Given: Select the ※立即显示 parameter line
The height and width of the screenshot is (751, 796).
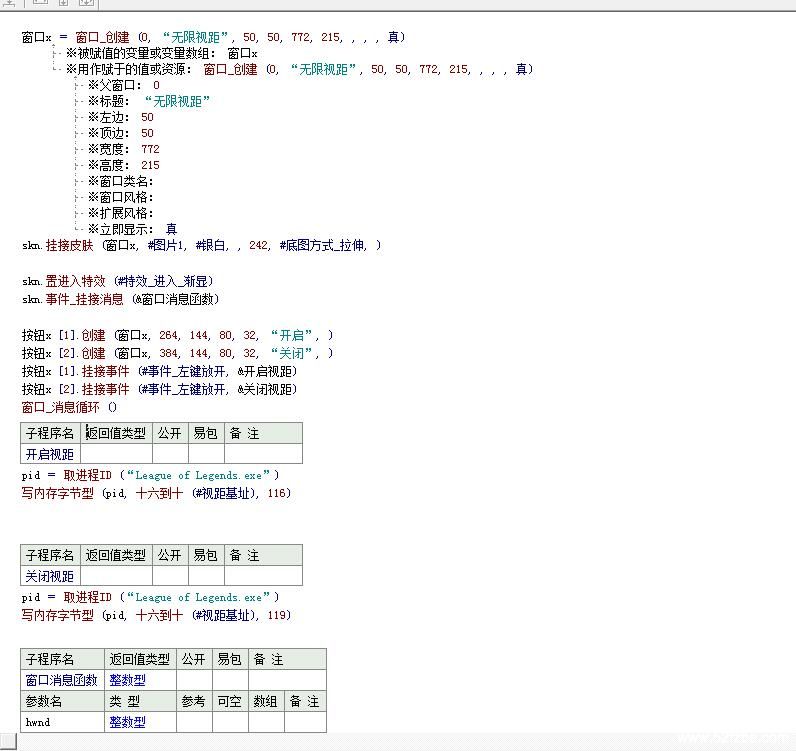Looking at the screenshot, I should tap(132, 229).
